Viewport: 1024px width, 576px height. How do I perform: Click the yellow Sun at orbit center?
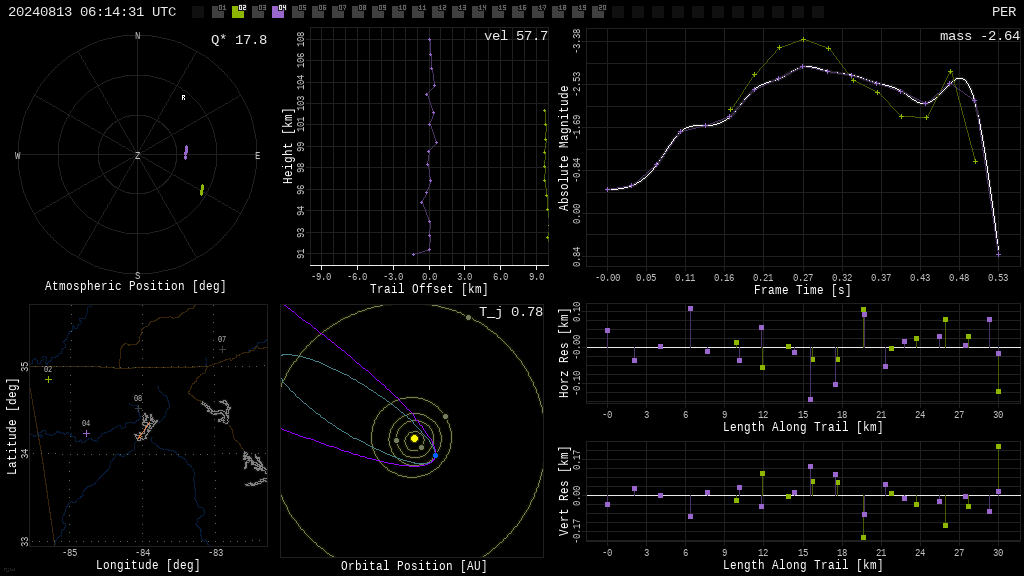(414, 438)
